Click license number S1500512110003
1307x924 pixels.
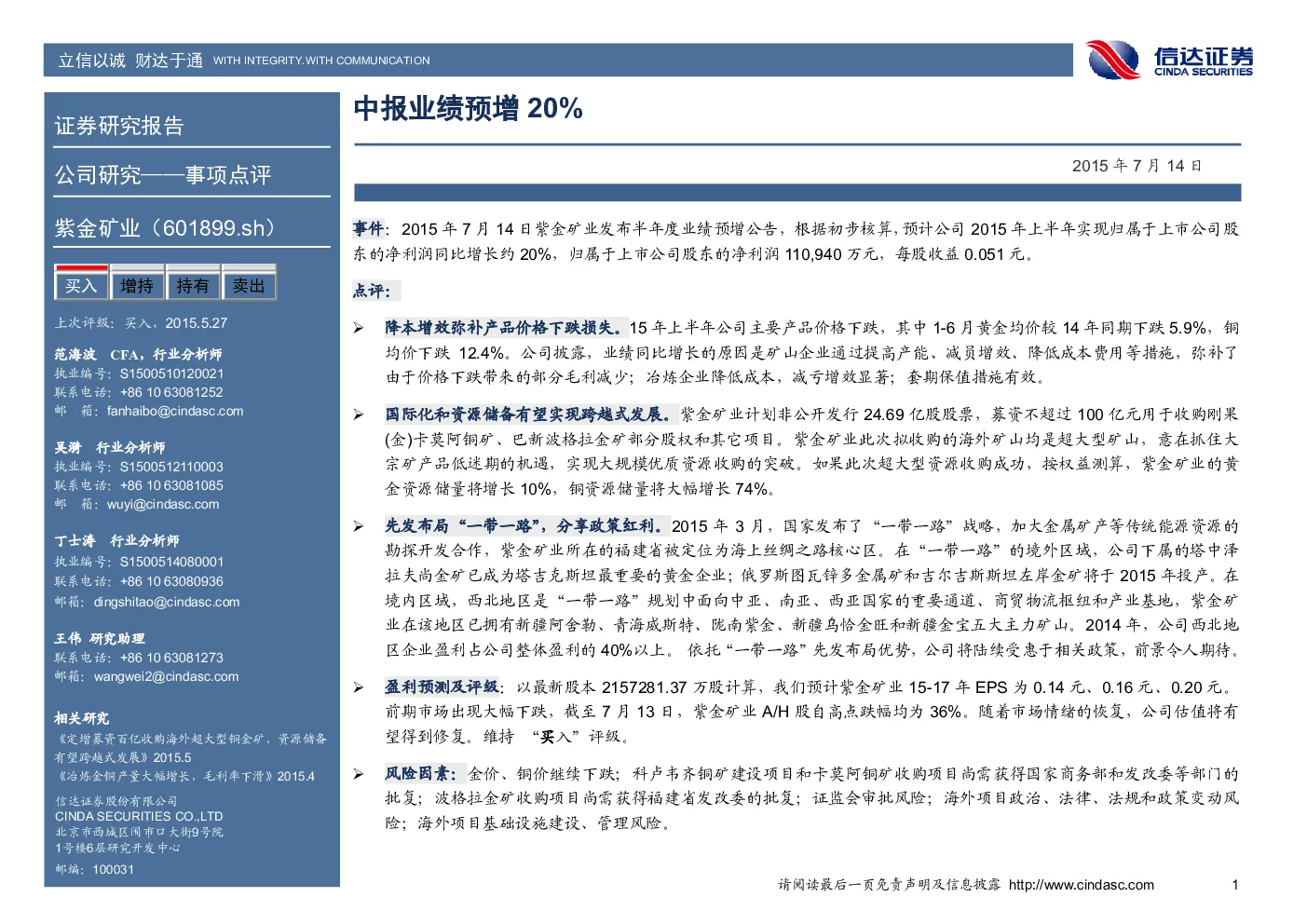171,467
